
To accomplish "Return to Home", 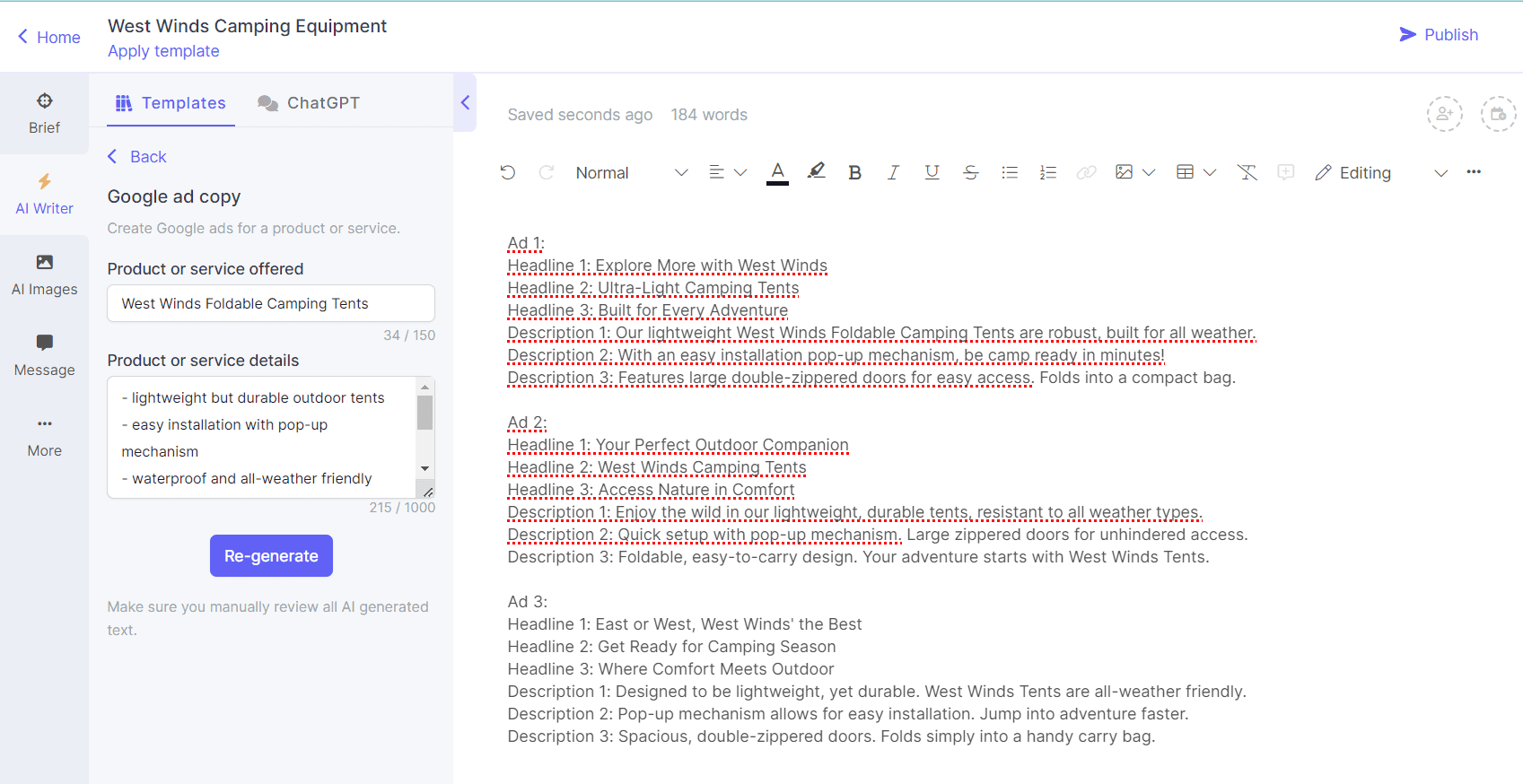I will click(x=48, y=37).
